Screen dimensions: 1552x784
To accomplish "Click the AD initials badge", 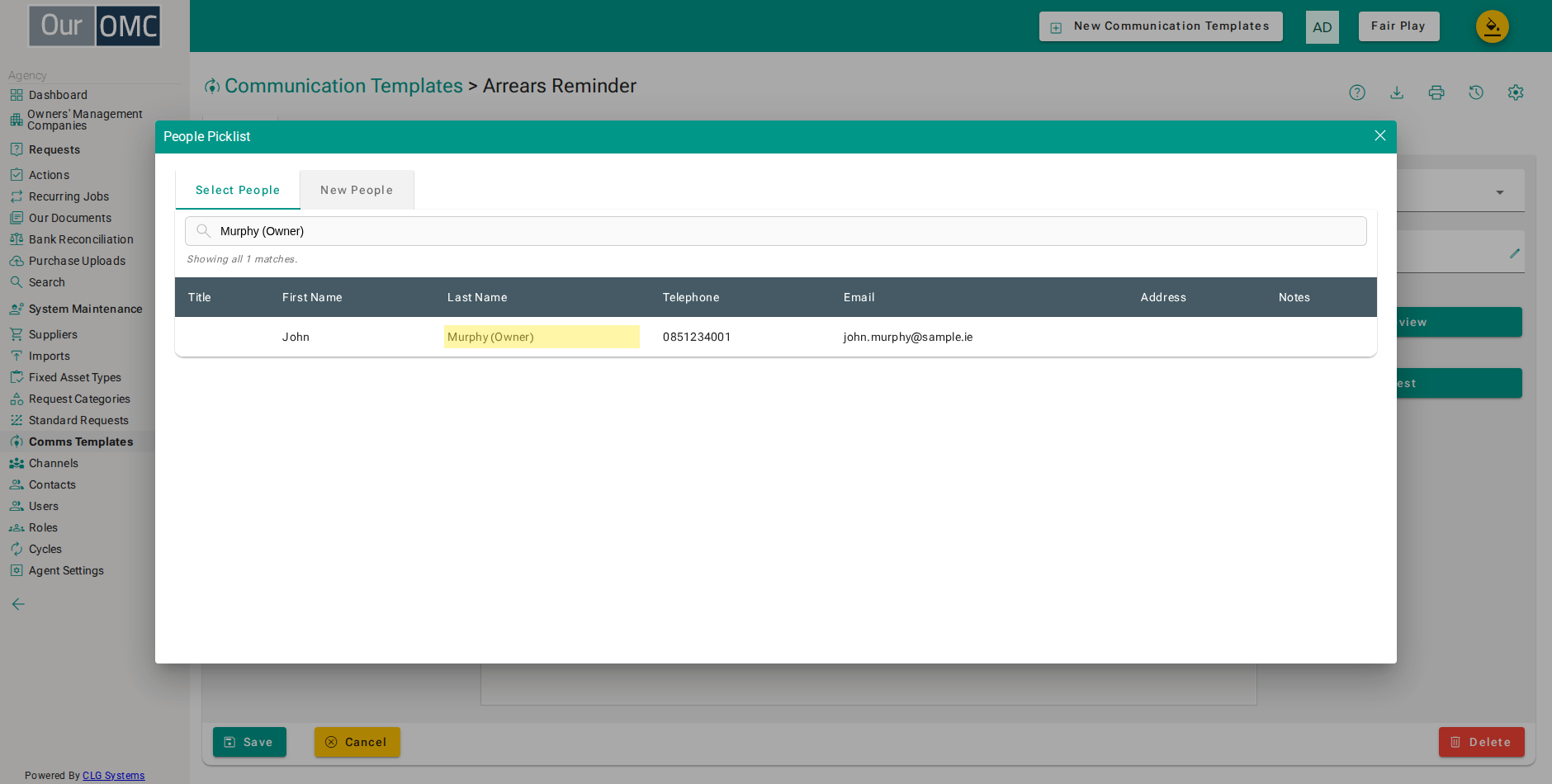I will (x=1323, y=27).
